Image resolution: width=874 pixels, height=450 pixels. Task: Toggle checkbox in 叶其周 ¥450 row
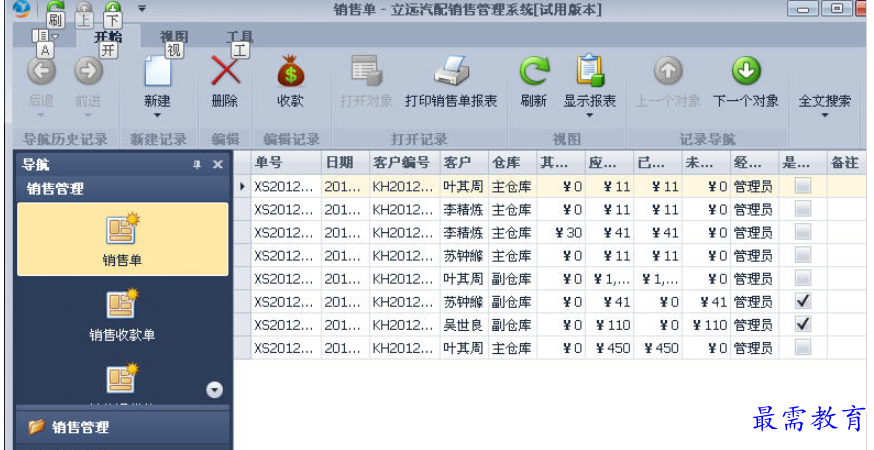click(x=803, y=347)
